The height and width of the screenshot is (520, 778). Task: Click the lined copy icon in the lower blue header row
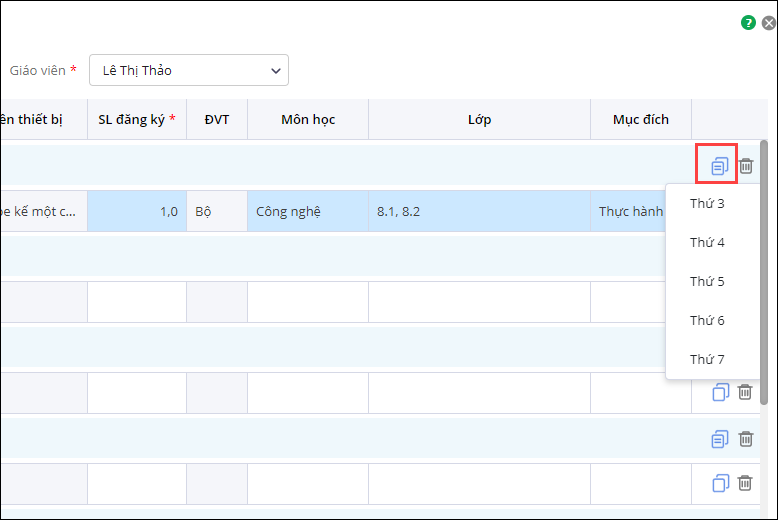(719, 439)
